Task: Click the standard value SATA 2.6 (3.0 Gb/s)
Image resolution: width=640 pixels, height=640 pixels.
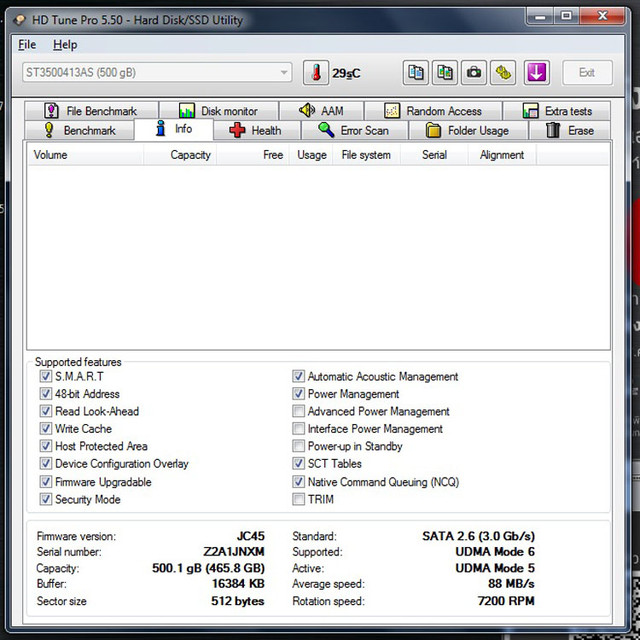Action: pos(478,536)
